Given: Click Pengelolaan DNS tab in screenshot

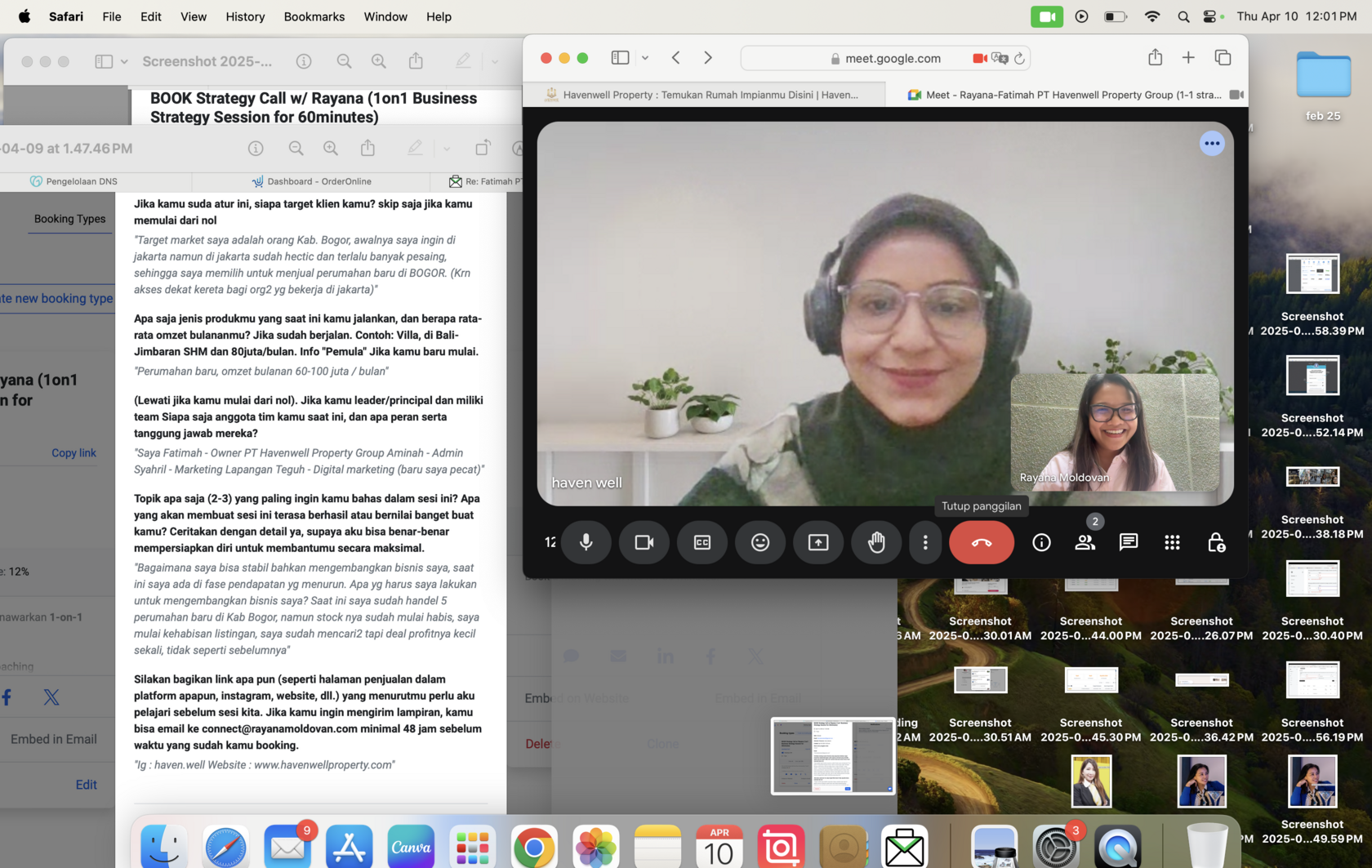Looking at the screenshot, I should coord(73,181).
